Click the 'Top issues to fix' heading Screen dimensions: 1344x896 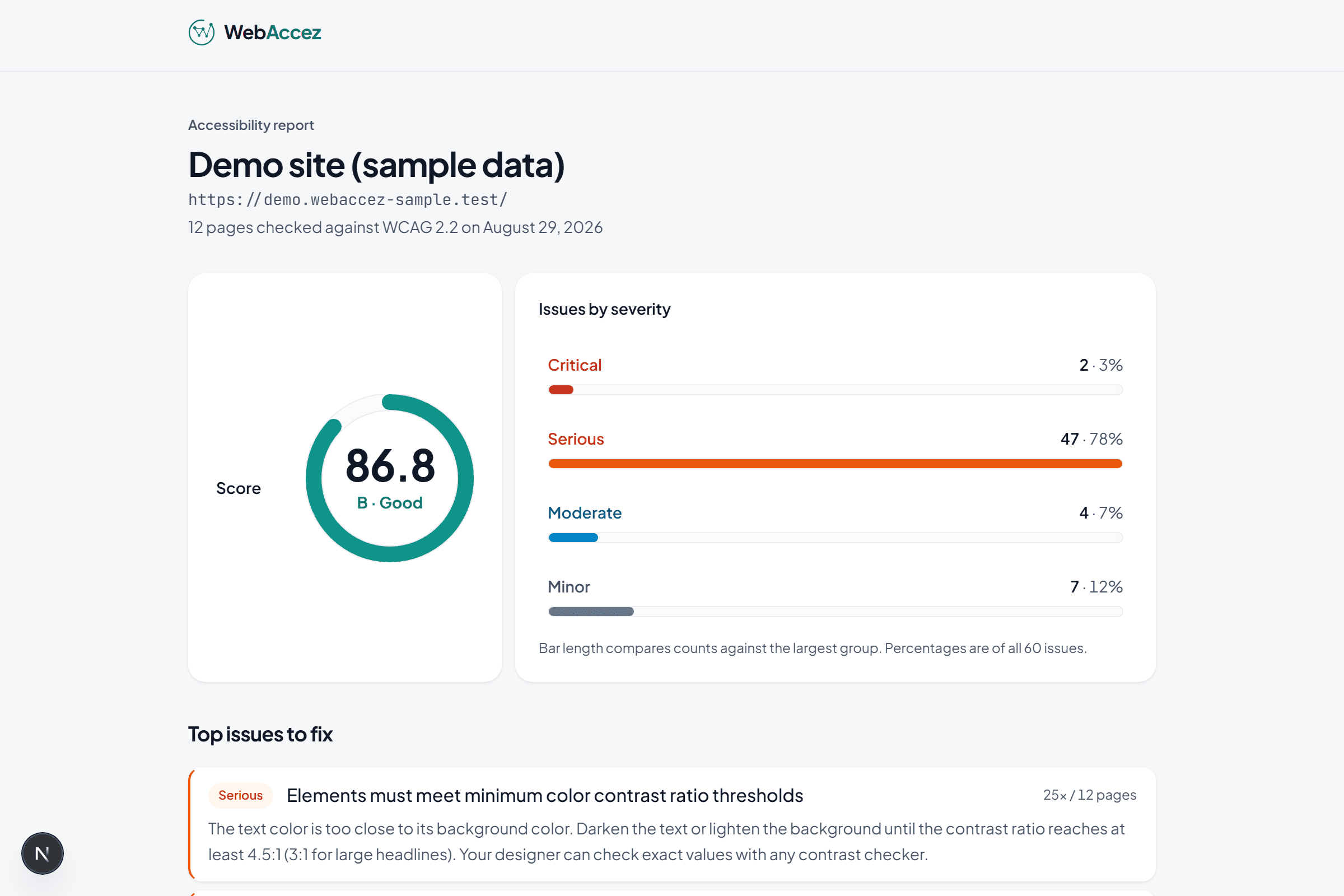pos(260,734)
